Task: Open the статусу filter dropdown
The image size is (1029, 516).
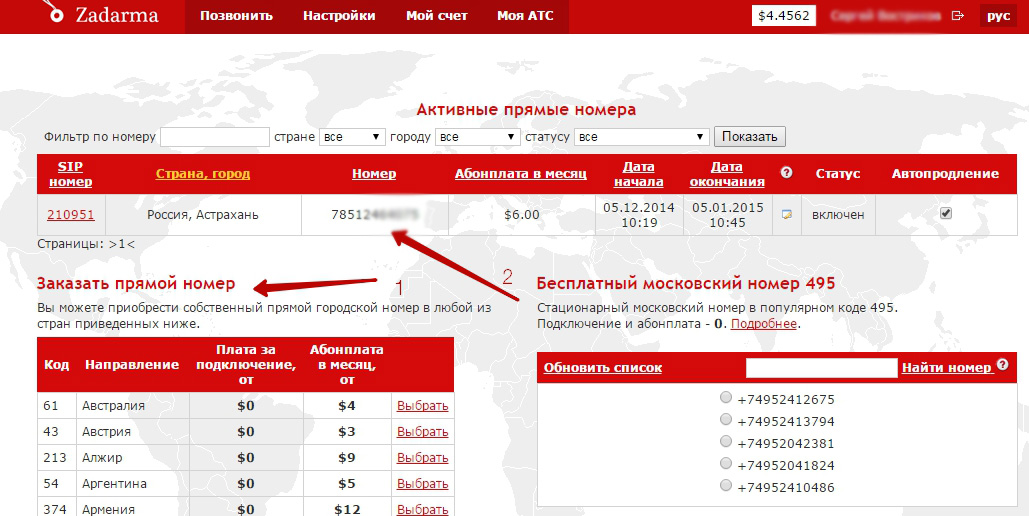Action: [x=642, y=137]
